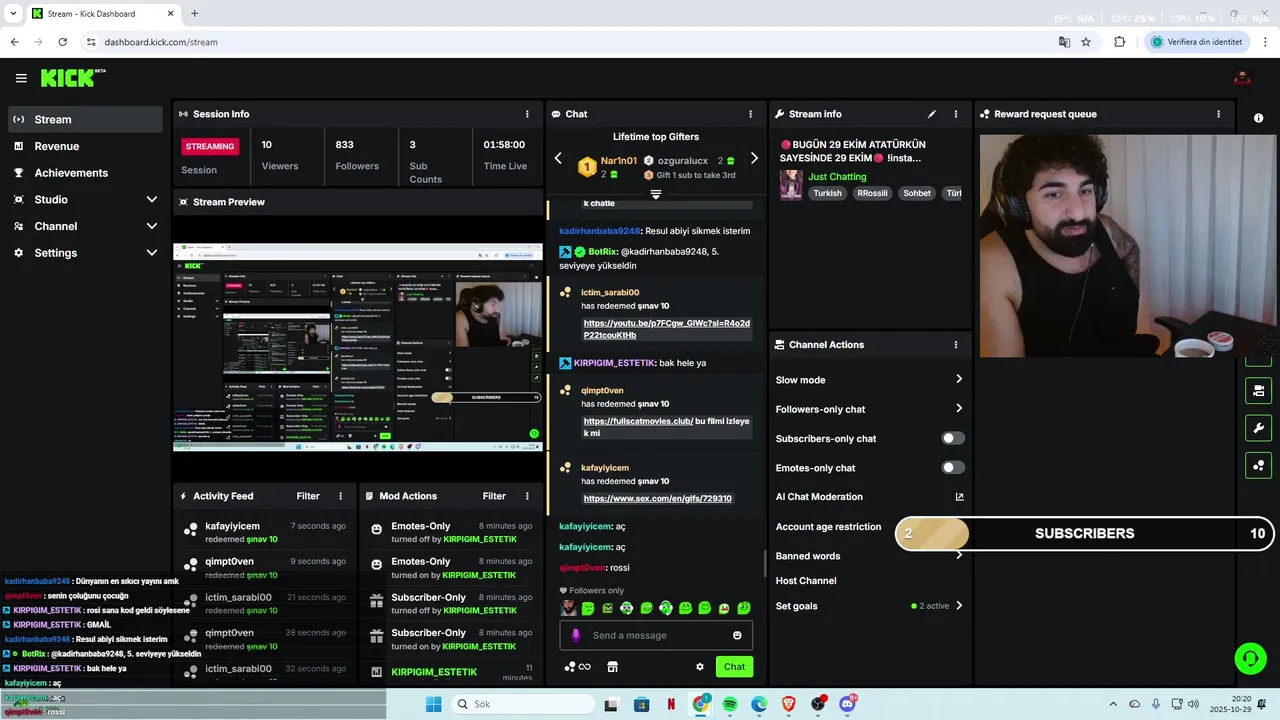Open Activity Feed three-dot menu
This screenshot has height=720, width=1280.
[340, 496]
